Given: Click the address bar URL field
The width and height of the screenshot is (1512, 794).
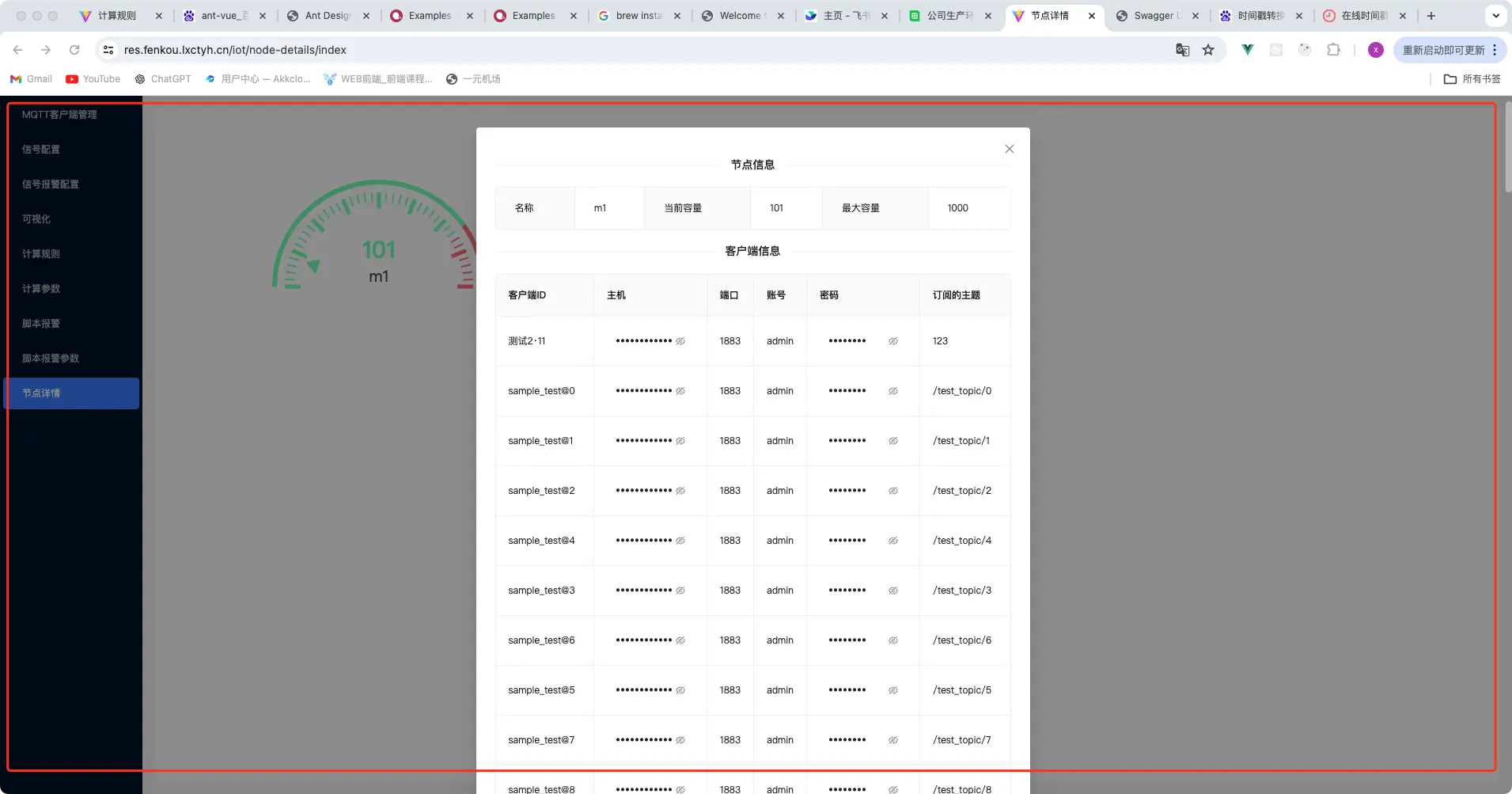Looking at the screenshot, I should pyautogui.click(x=633, y=50).
